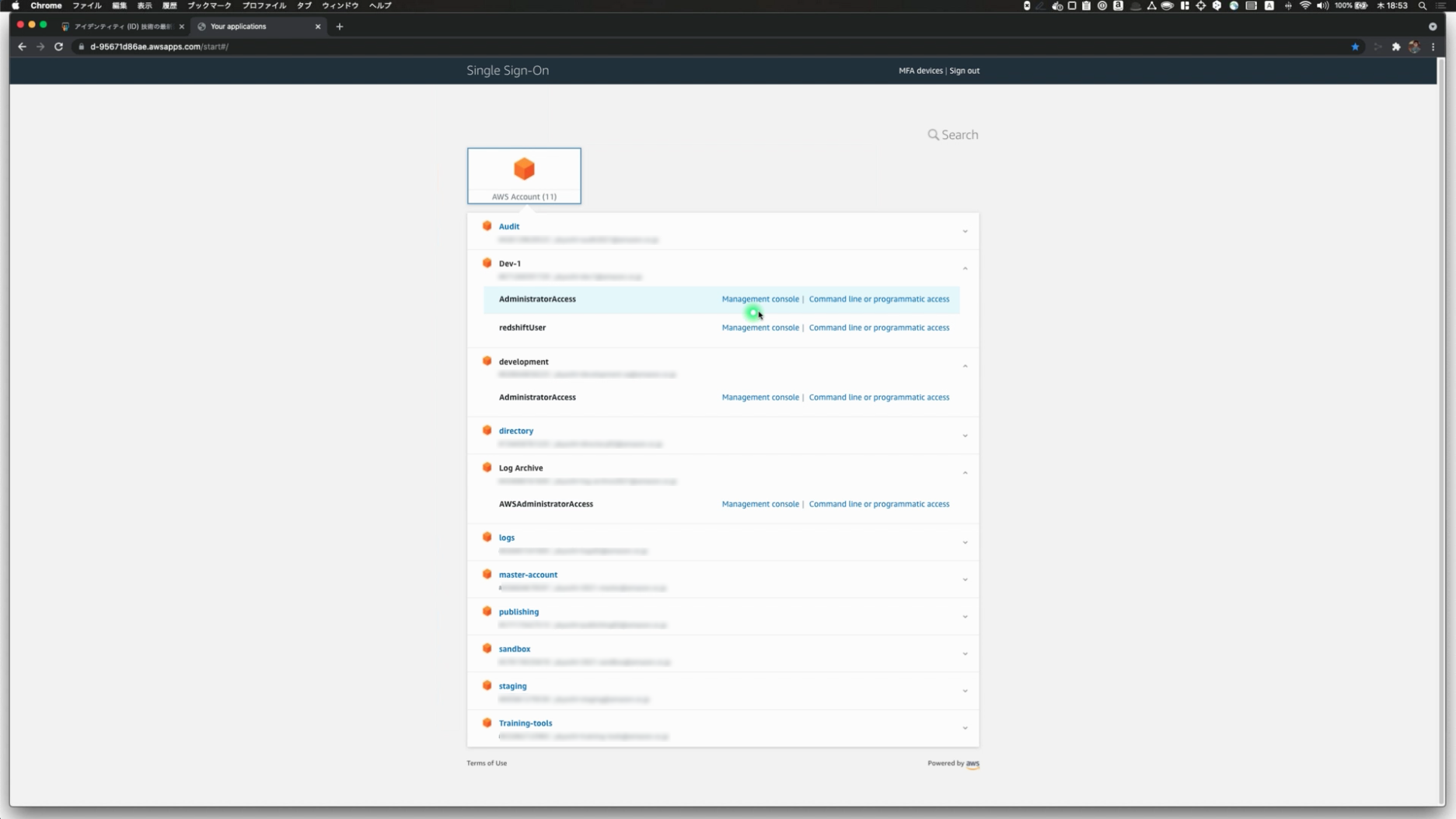The width and height of the screenshot is (1456, 819).
Task: Click the cube icon beside Dev-1
Action: click(x=487, y=263)
